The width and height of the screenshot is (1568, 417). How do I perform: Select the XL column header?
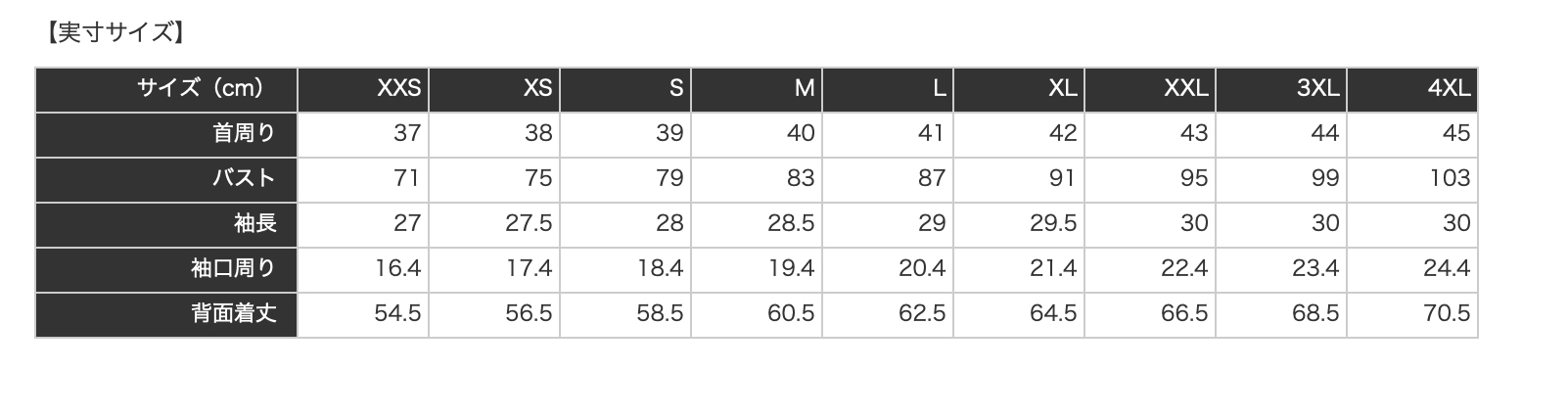click(x=1062, y=89)
